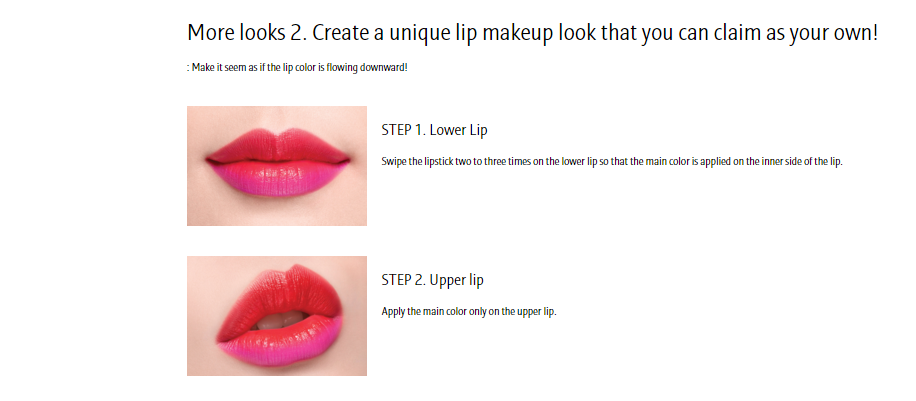
Task: Pick the red upper lip in Step 2 photo
Action: 280,292
